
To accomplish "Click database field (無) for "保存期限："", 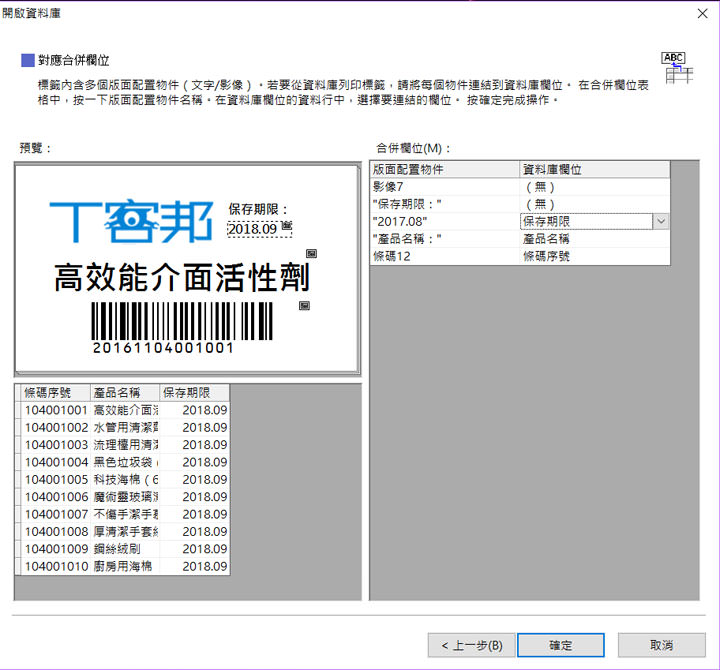I will 595,204.
